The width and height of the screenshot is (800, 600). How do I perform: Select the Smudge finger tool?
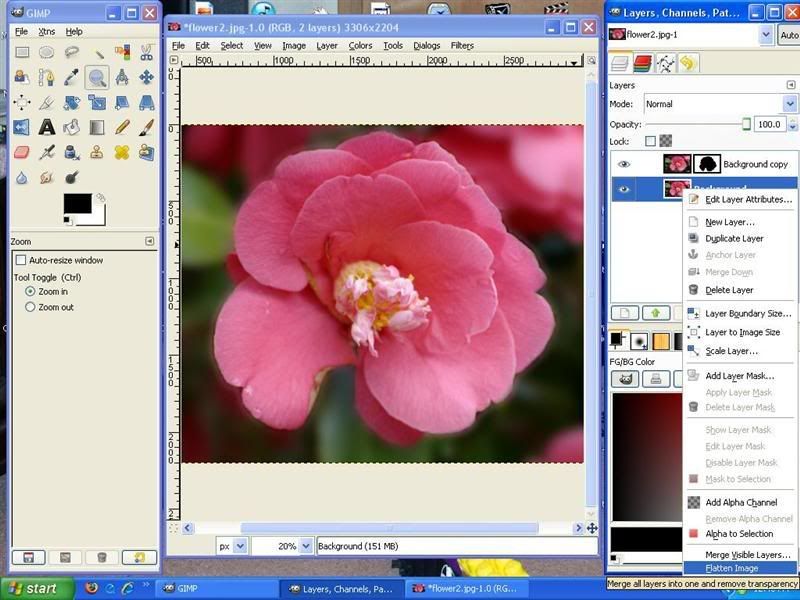point(46,177)
